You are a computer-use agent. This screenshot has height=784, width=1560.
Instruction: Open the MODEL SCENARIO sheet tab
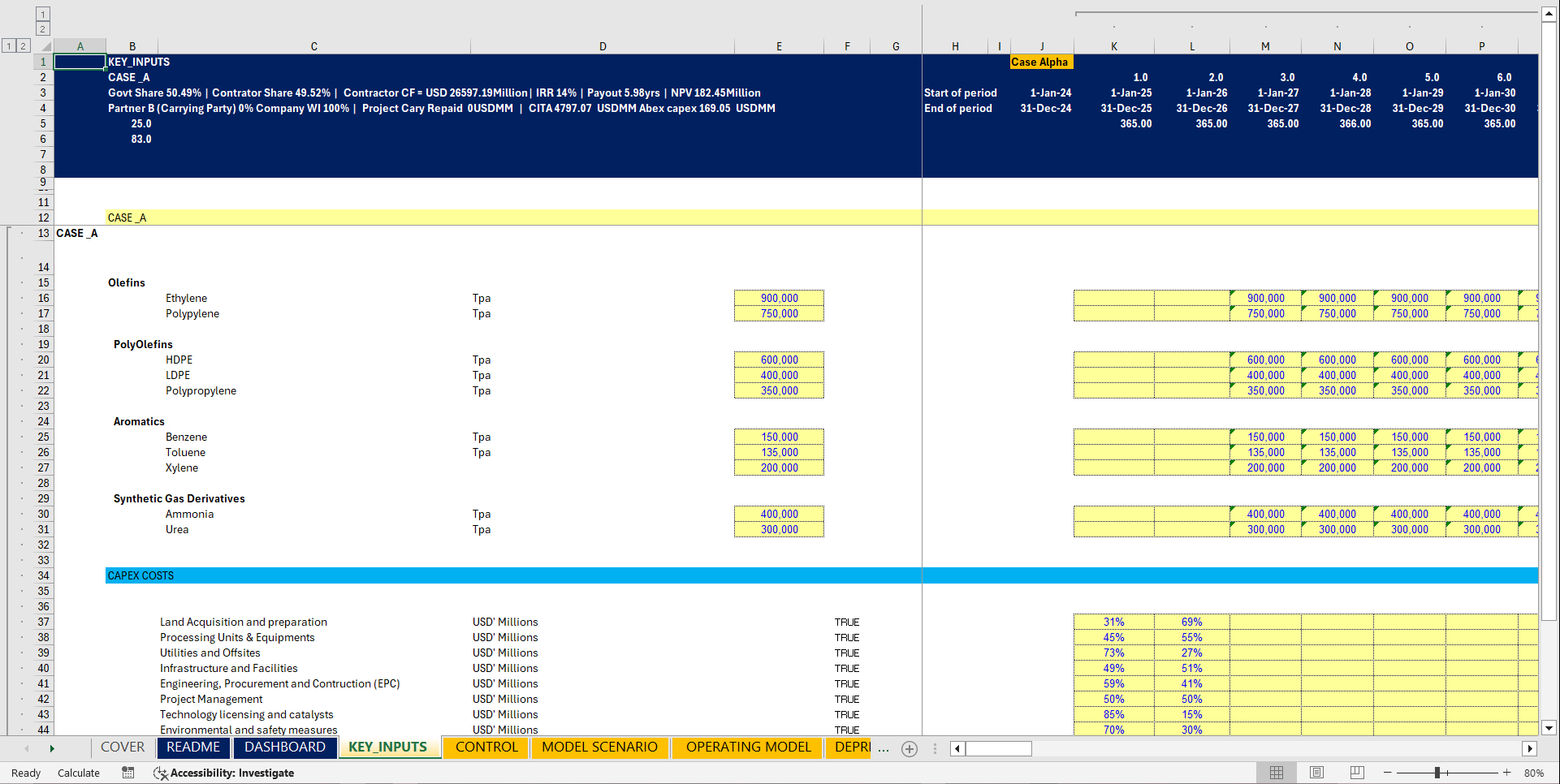(600, 747)
